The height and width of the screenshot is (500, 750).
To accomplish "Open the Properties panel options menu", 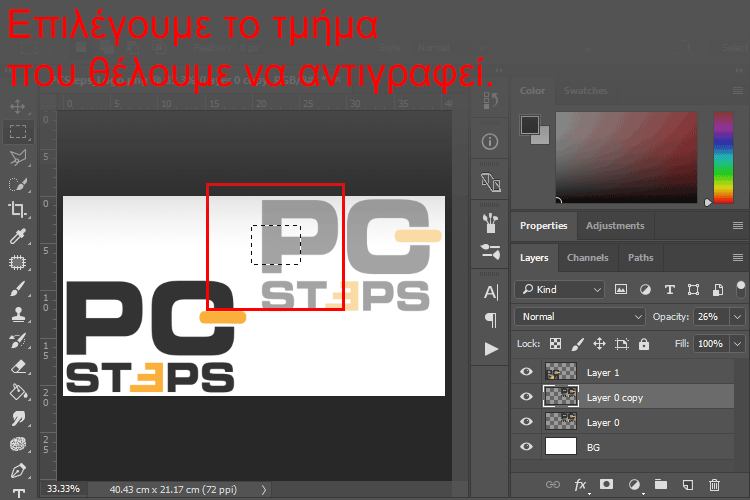I will click(x=738, y=226).
